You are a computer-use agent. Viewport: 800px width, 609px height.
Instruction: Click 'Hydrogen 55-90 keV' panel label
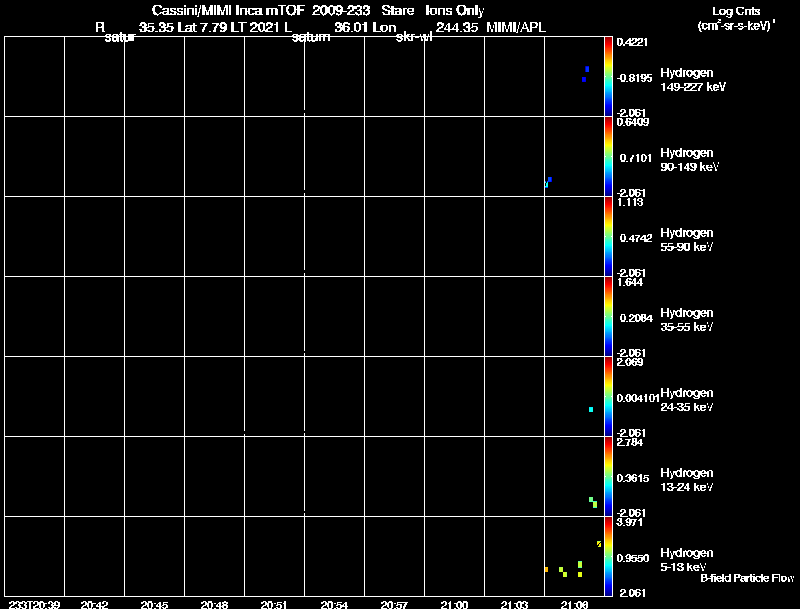pos(687,240)
